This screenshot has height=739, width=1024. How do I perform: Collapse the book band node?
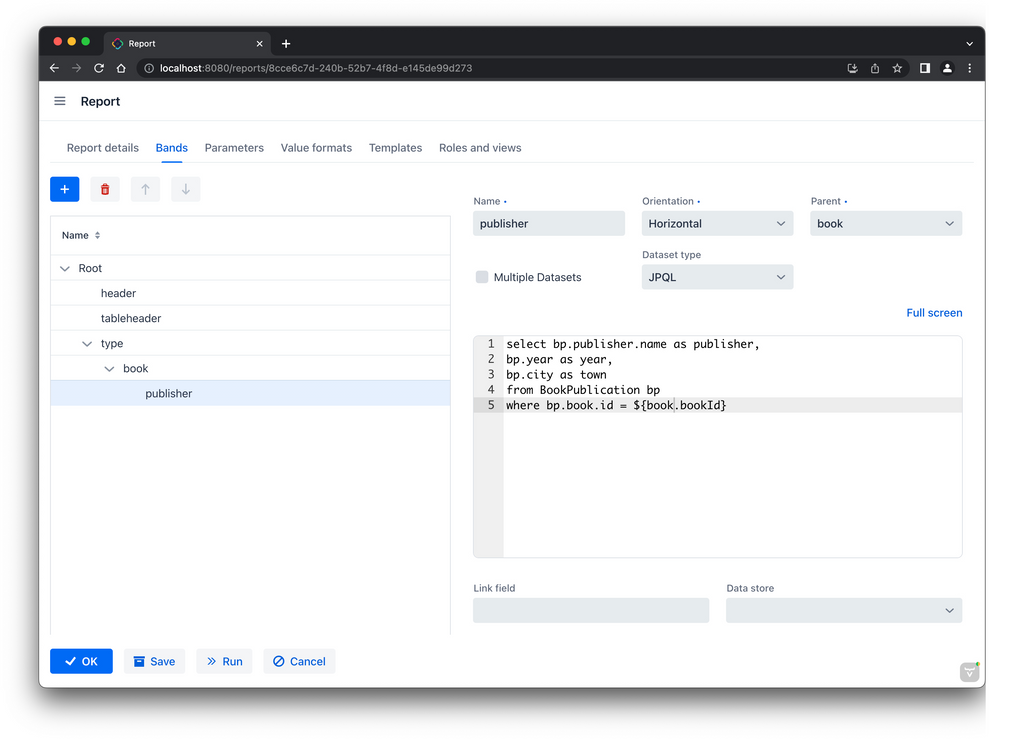click(x=109, y=368)
